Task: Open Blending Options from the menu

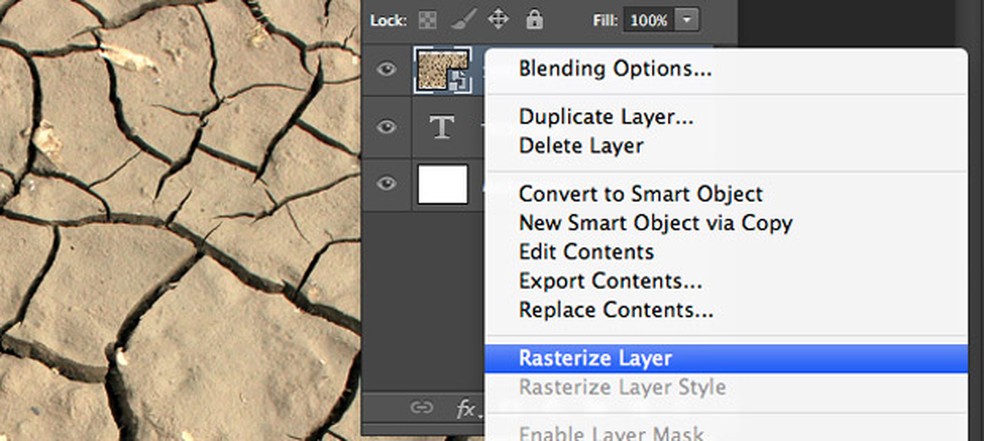Action: click(615, 70)
